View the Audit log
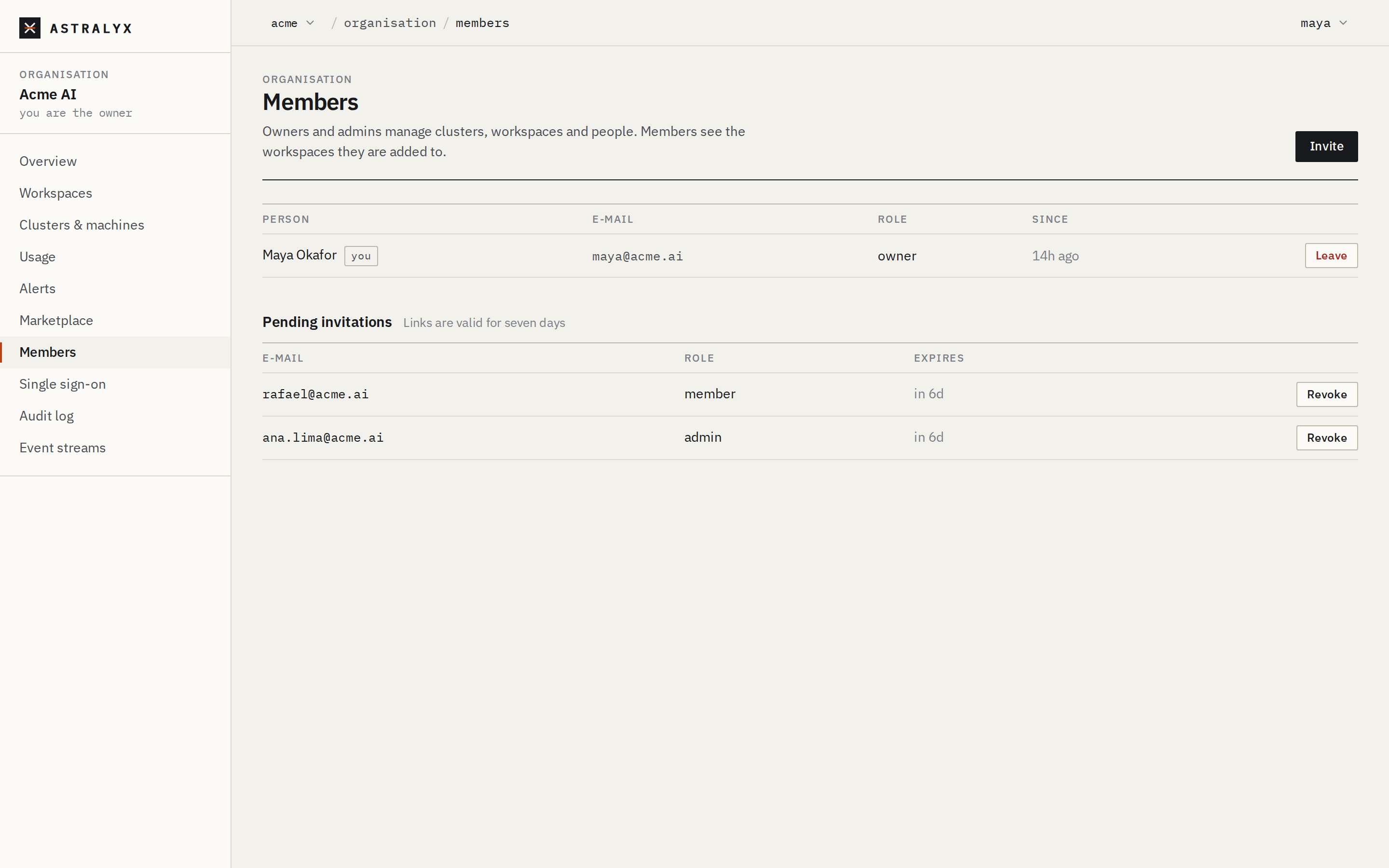The image size is (1389, 868). point(115,416)
